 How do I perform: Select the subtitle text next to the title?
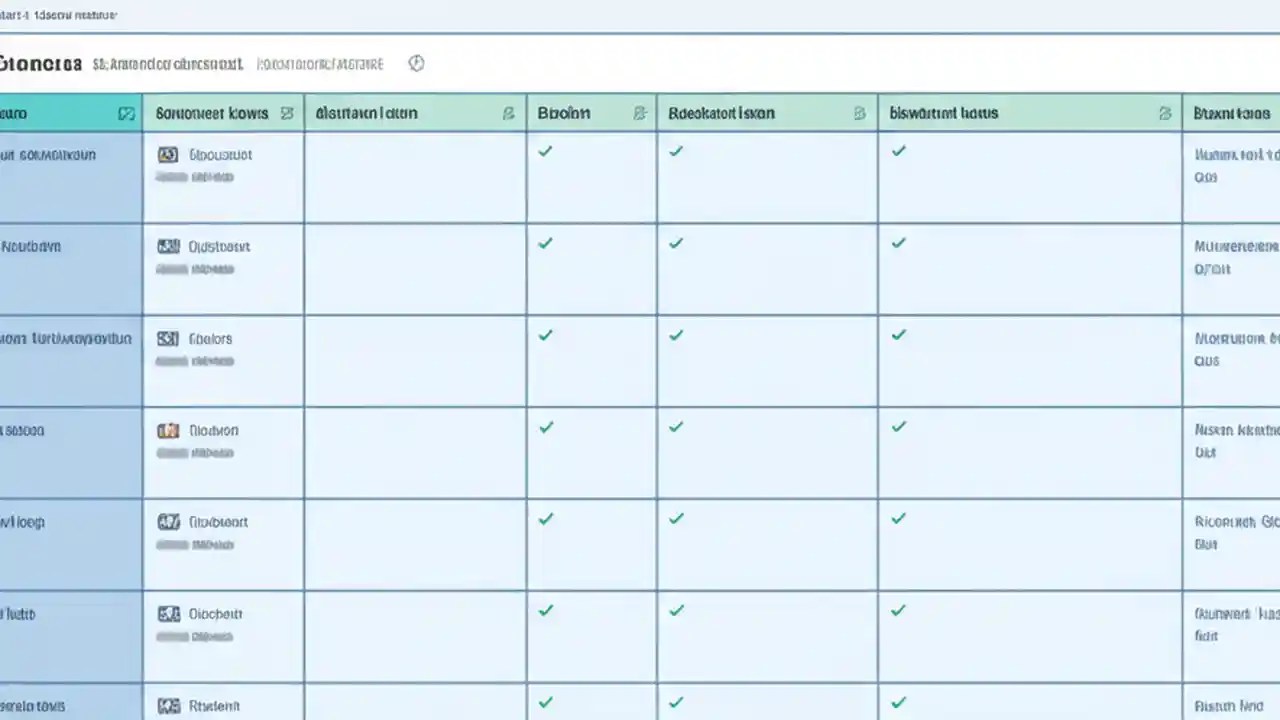pyautogui.click(x=167, y=63)
